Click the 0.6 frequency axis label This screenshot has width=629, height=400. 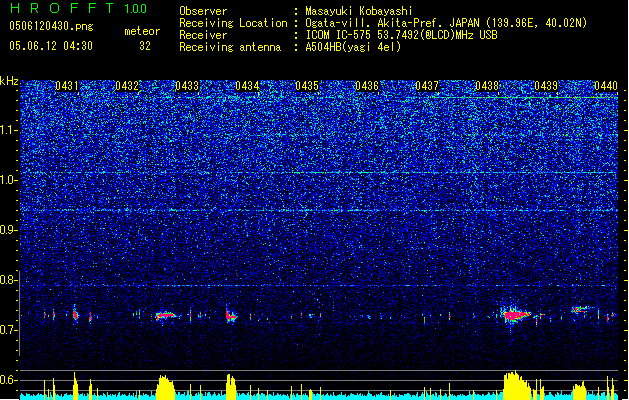(x=9, y=380)
